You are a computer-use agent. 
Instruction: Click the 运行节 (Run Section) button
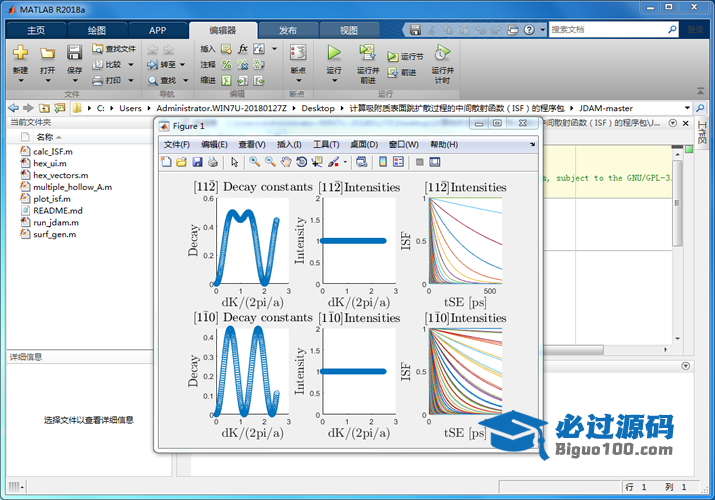point(405,57)
